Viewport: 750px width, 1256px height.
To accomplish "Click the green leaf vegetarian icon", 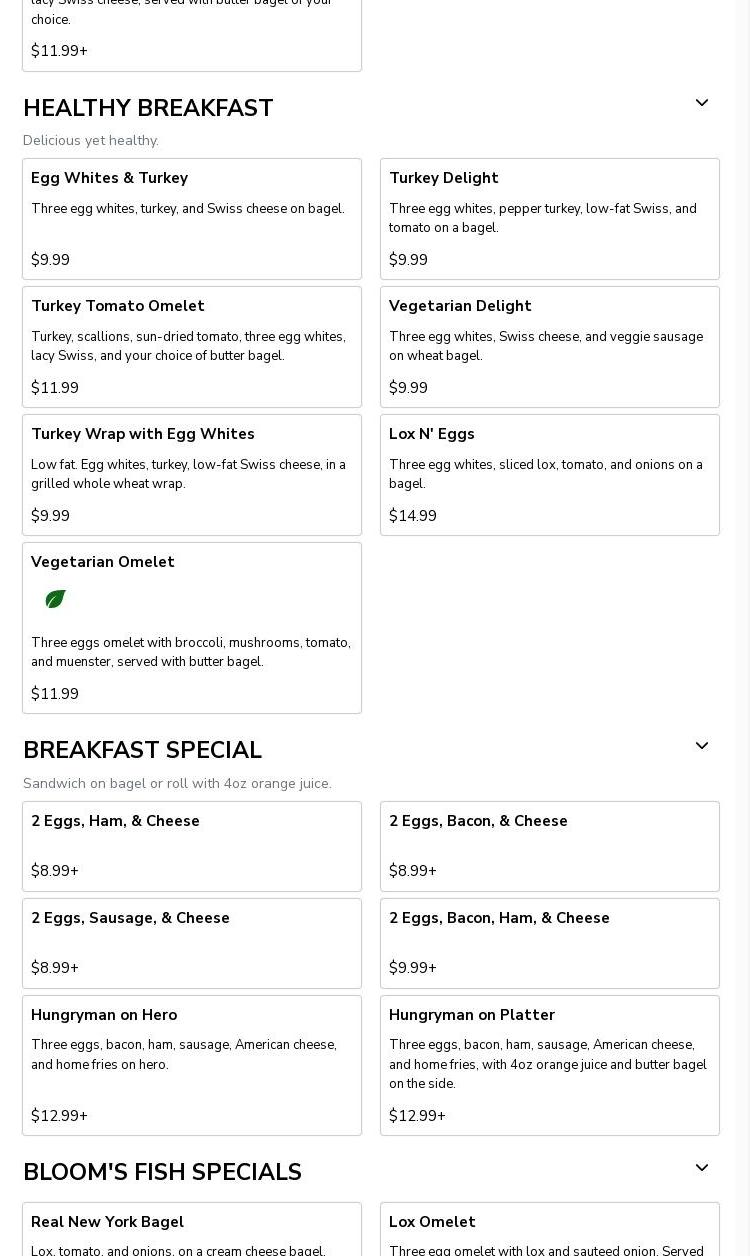I will (55, 599).
